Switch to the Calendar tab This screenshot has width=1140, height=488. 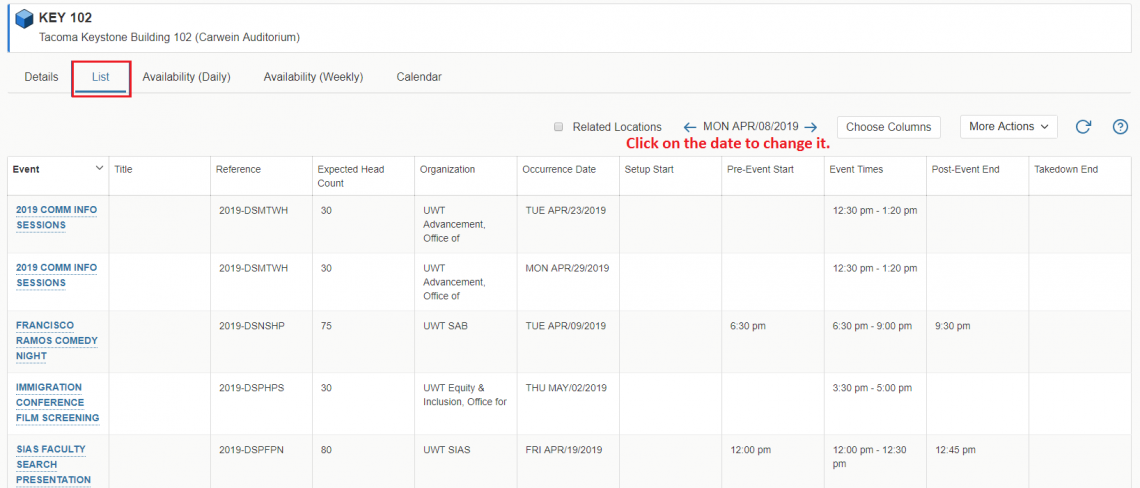(x=418, y=77)
